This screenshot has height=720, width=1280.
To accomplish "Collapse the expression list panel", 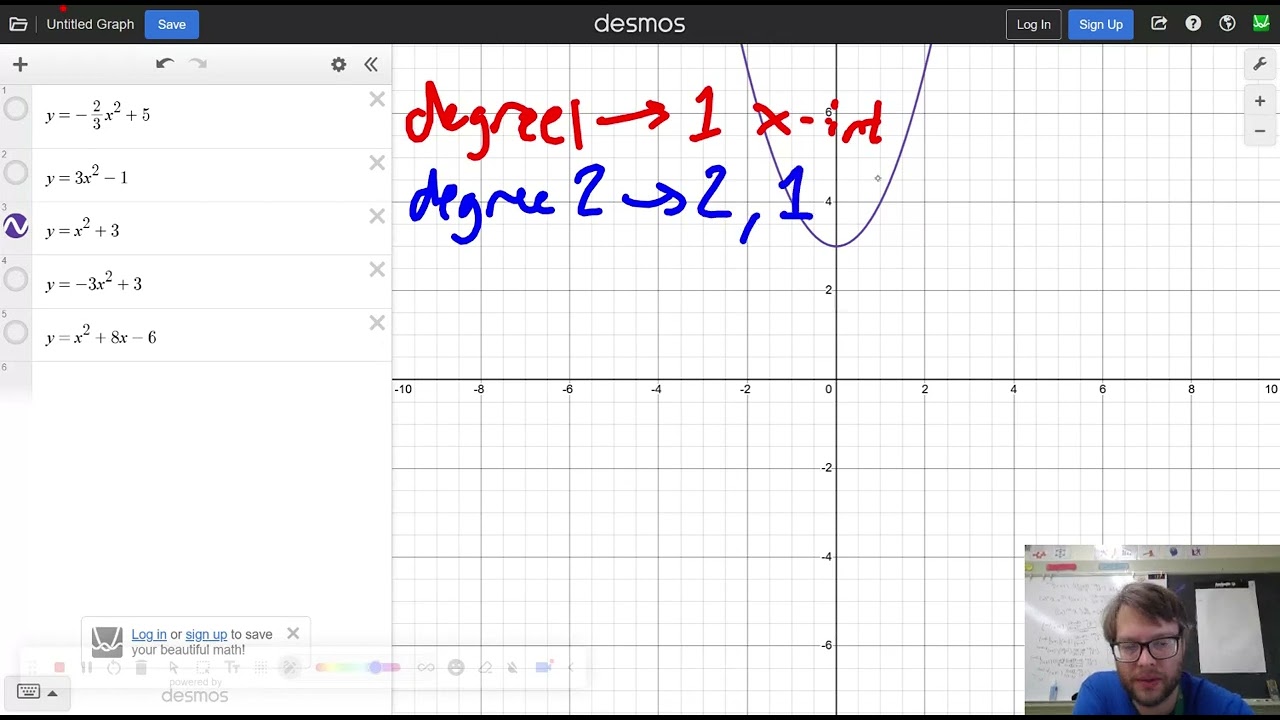I will (371, 64).
